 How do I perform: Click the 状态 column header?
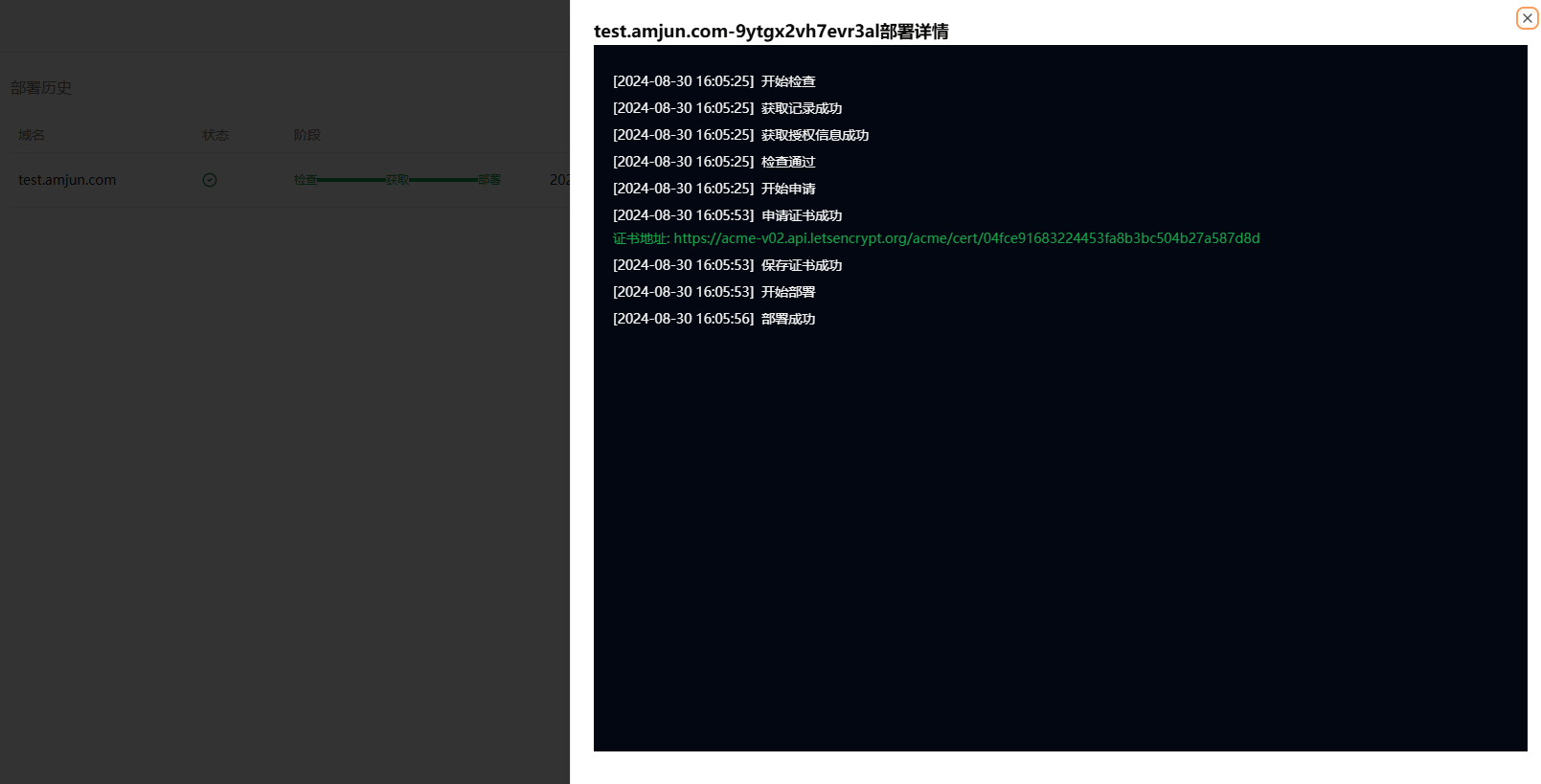[215, 135]
